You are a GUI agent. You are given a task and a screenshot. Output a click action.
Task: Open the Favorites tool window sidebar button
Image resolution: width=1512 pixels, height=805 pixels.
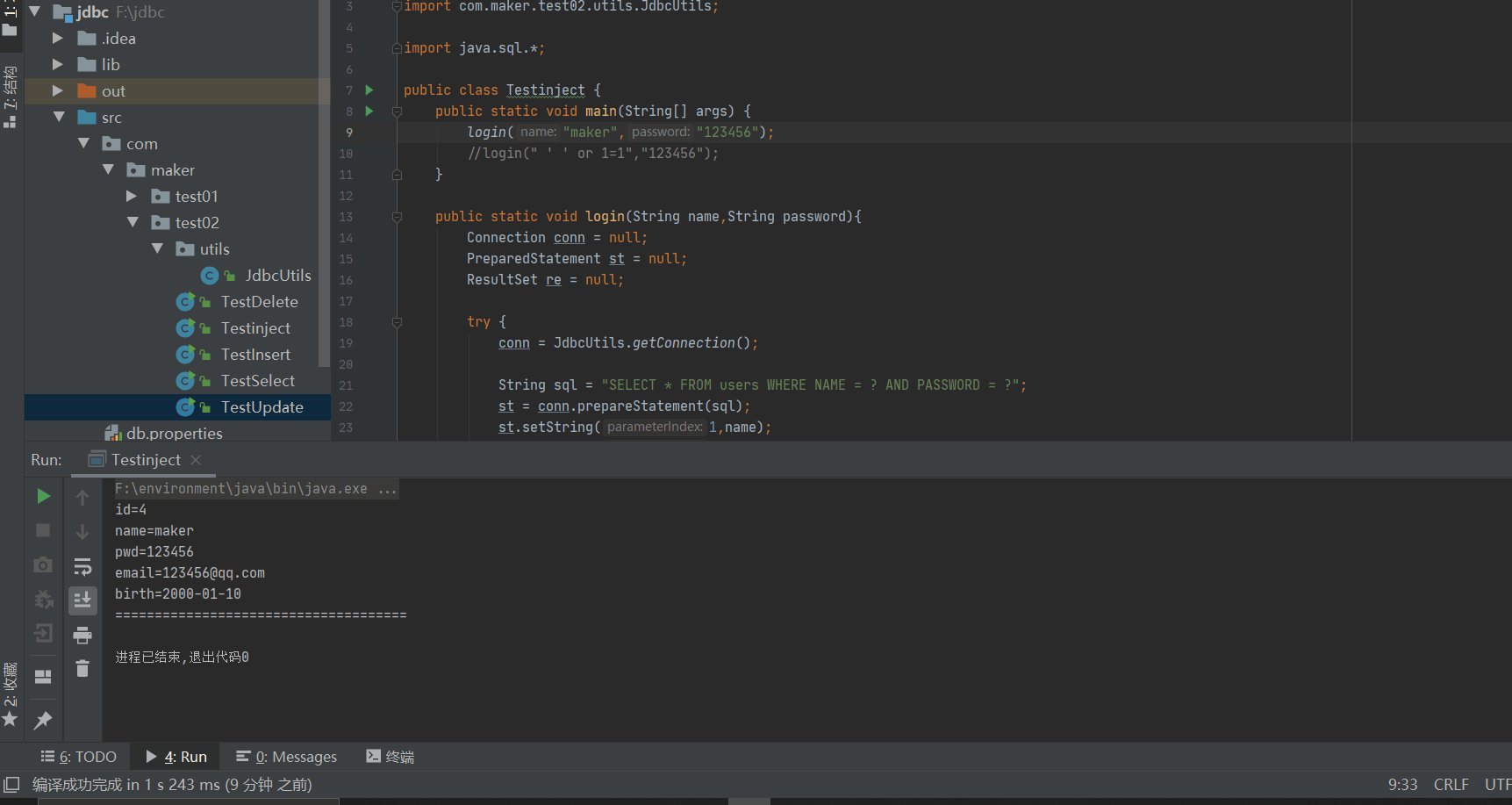coord(11,695)
